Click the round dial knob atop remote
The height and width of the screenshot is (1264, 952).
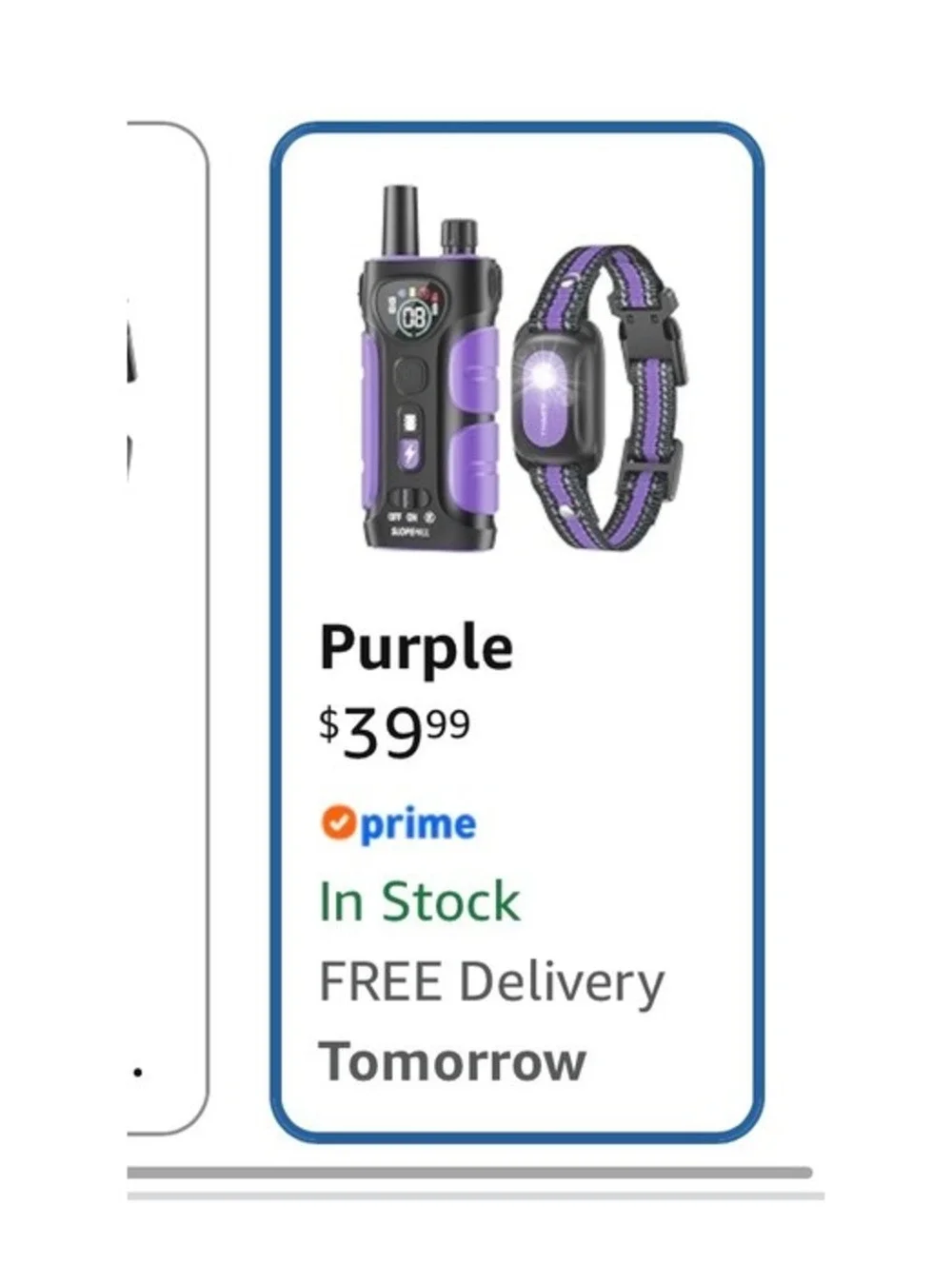click(458, 238)
